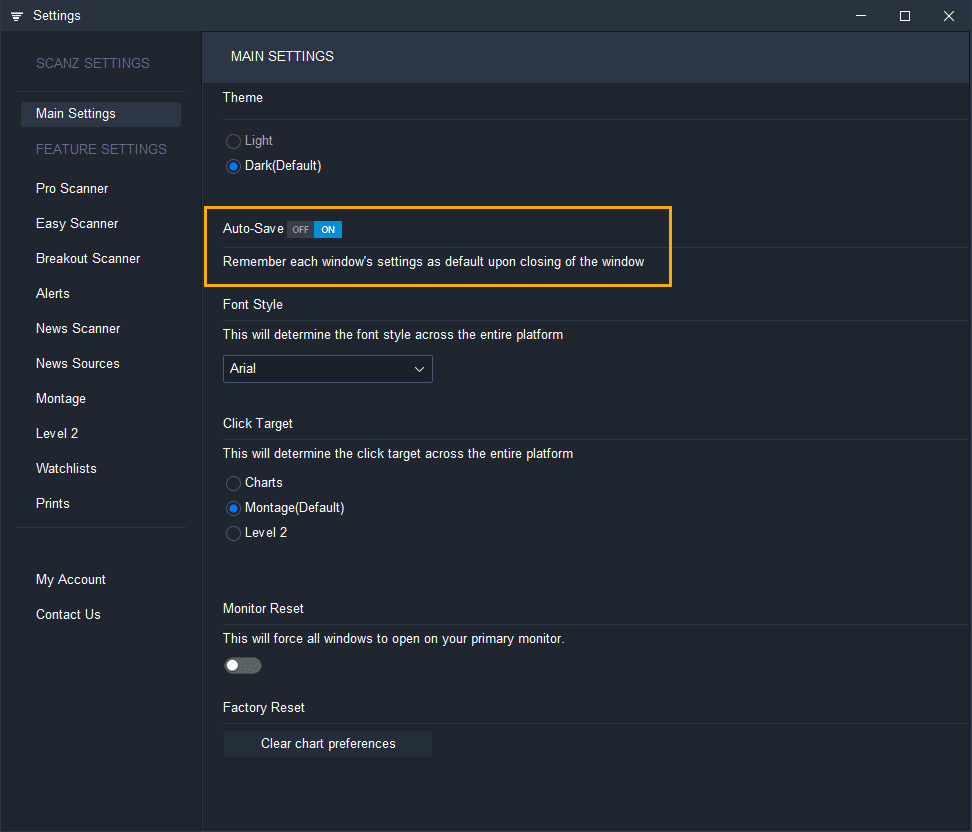Open Main Settings in sidebar
Viewport: 972px width, 832px height.
coord(75,113)
